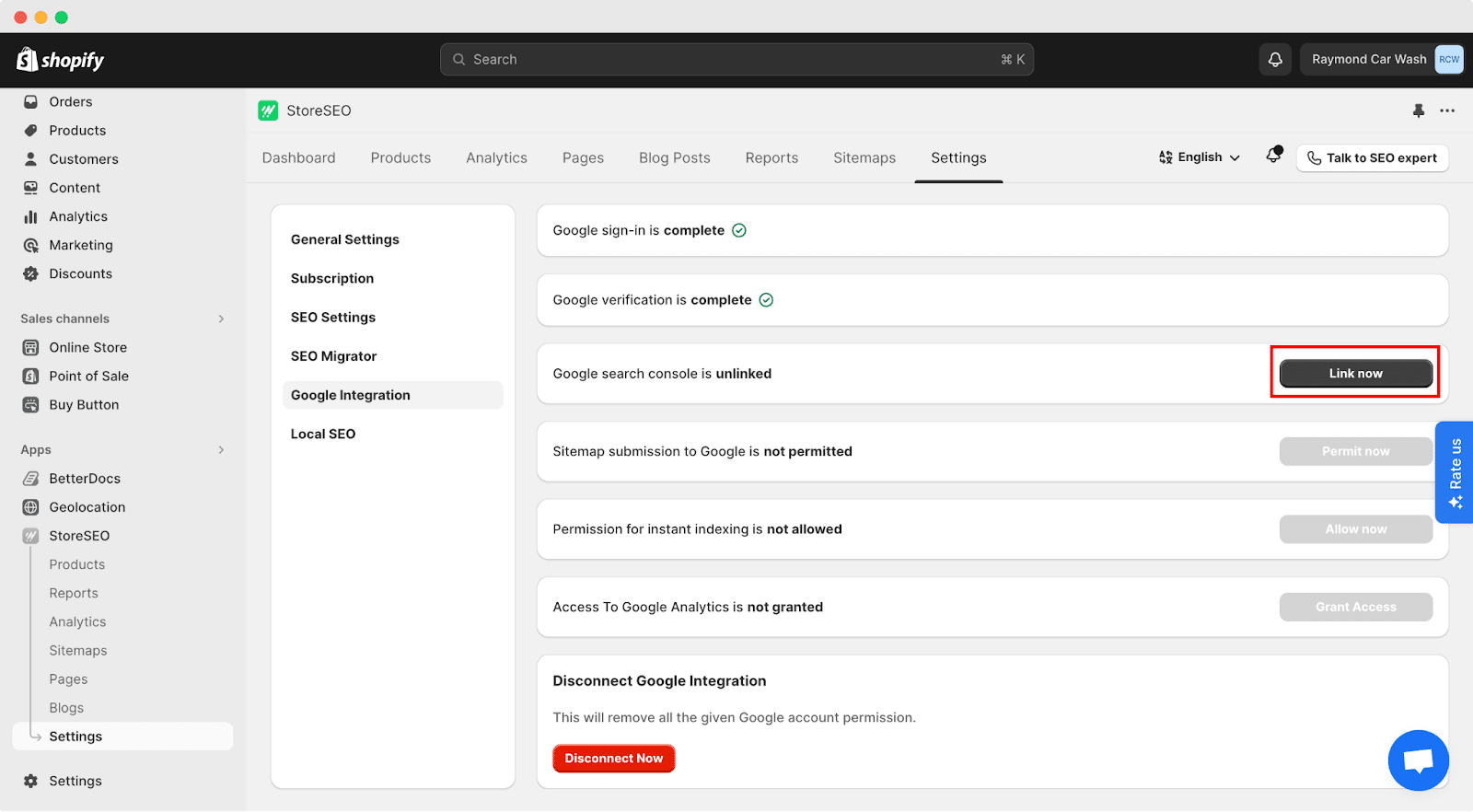The height and width of the screenshot is (812, 1473).
Task: Open the Pages tab
Action: pyautogui.click(x=583, y=157)
